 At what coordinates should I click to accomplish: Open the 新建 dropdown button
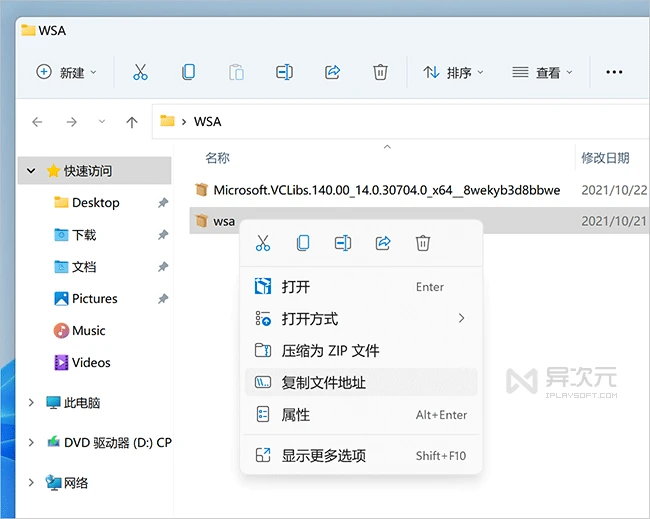pos(66,72)
